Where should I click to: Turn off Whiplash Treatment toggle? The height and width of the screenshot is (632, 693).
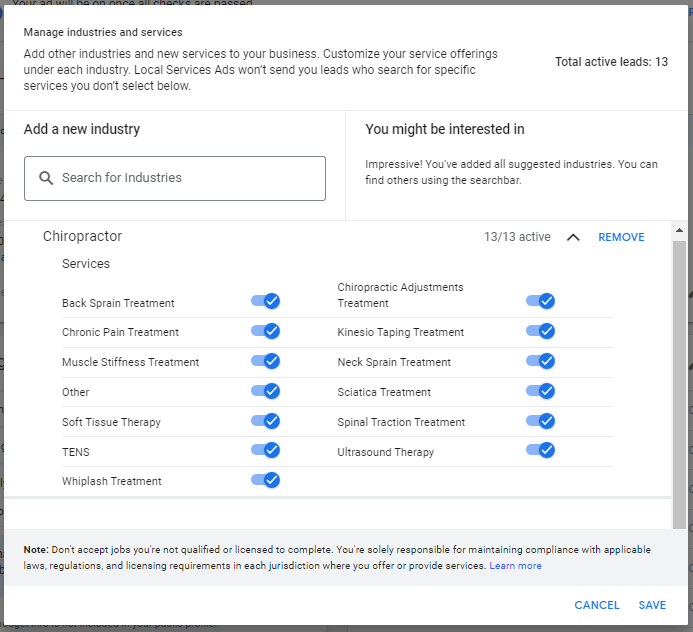coord(265,481)
